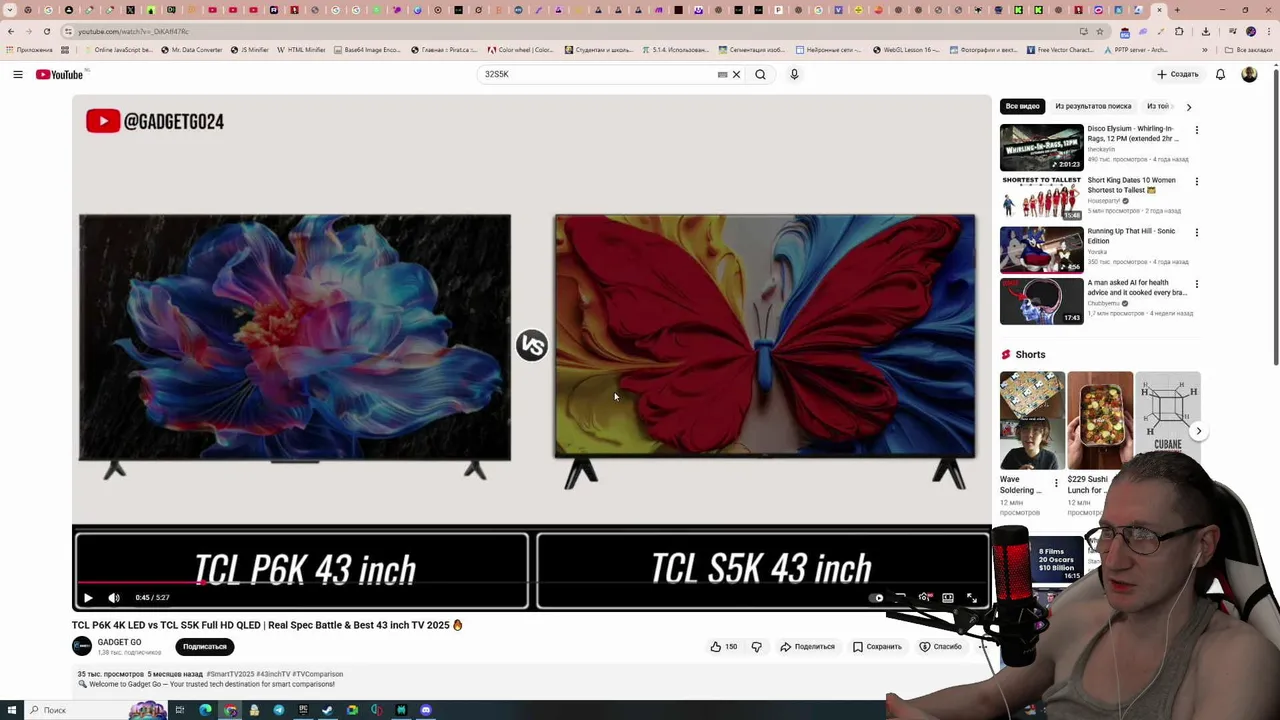Click the YouTube search input field

[x=597, y=74]
